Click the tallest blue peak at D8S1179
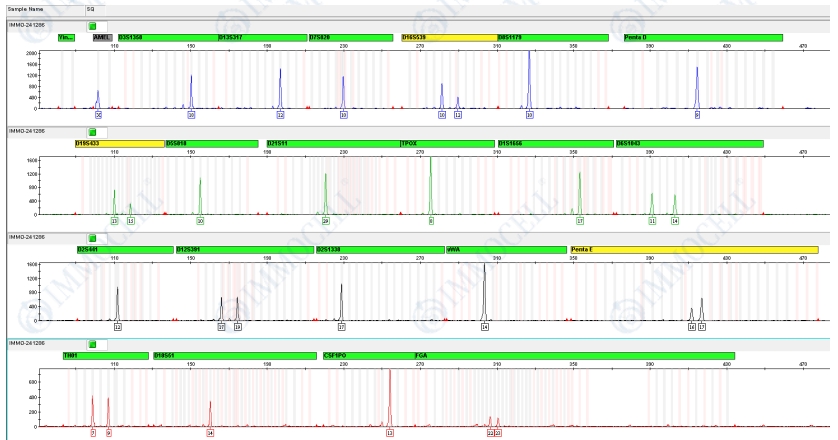This screenshot has width=838, height=440. tap(530, 79)
